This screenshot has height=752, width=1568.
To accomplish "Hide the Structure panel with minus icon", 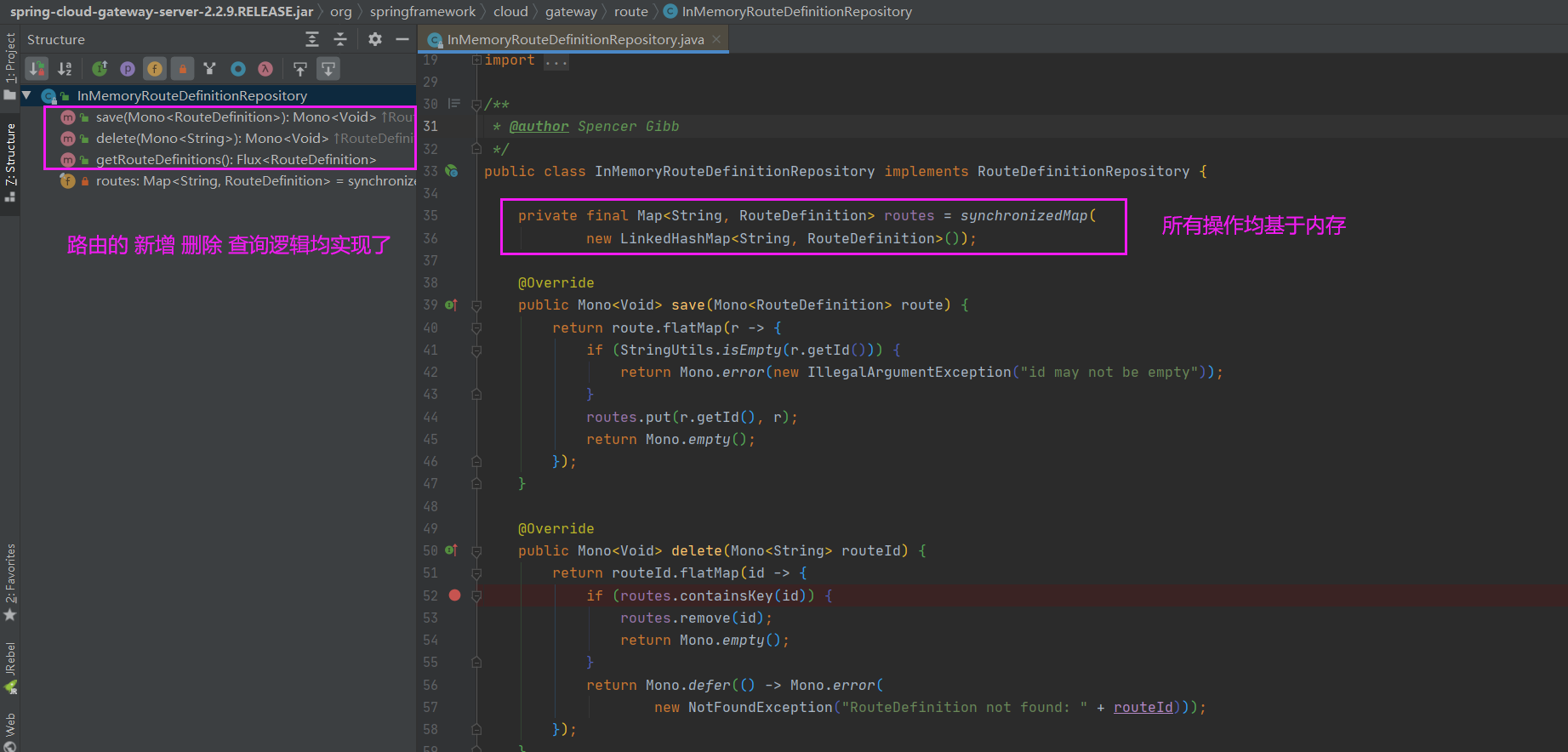I will (x=402, y=39).
